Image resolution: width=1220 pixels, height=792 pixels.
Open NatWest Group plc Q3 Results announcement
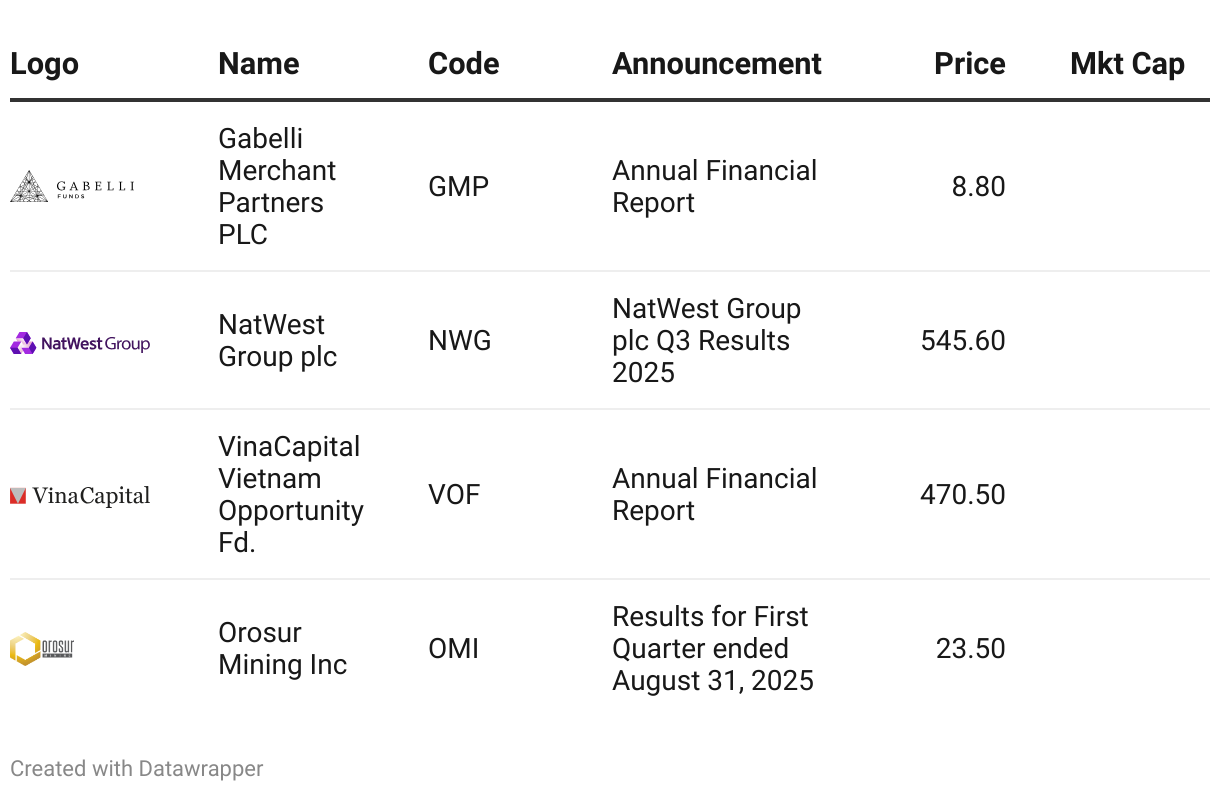point(706,341)
